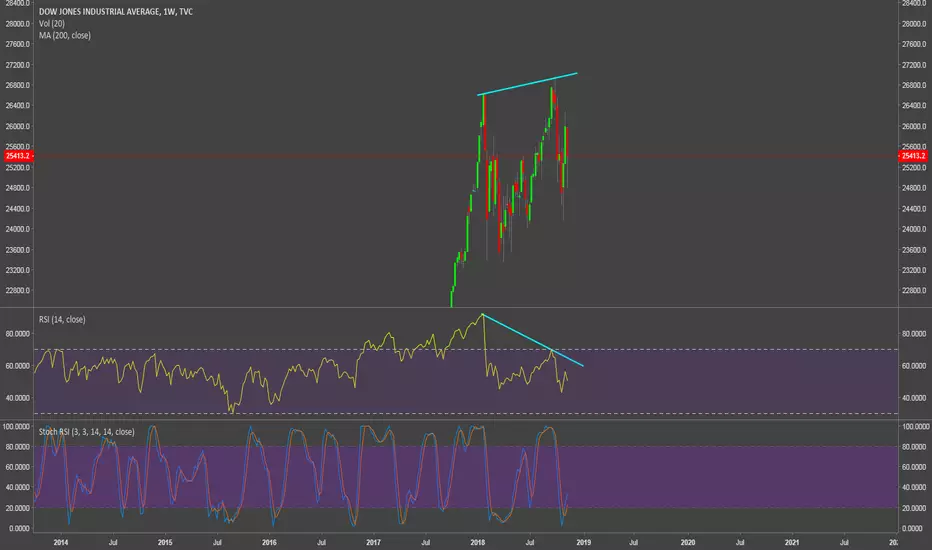This screenshot has height=550, width=932.
Task: Click the 2014 label on time axis
Action: (61, 542)
